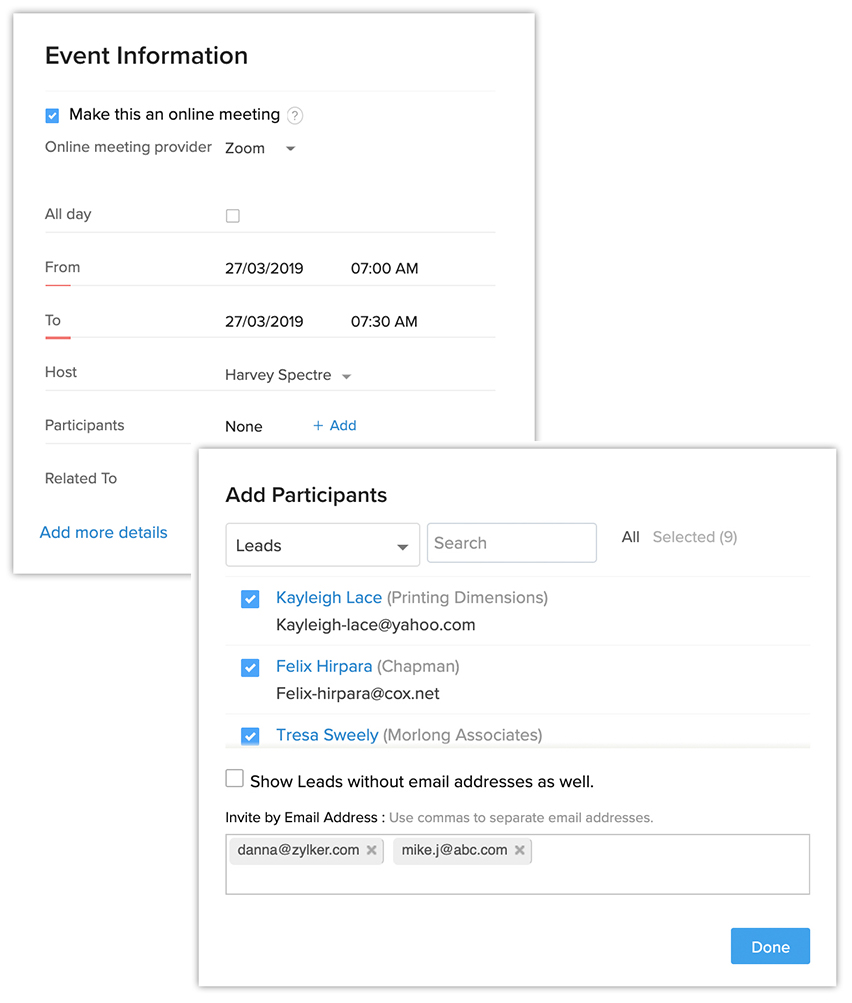This screenshot has height=1003, width=852.
Task: Switch to the All participants tab
Action: (630, 537)
